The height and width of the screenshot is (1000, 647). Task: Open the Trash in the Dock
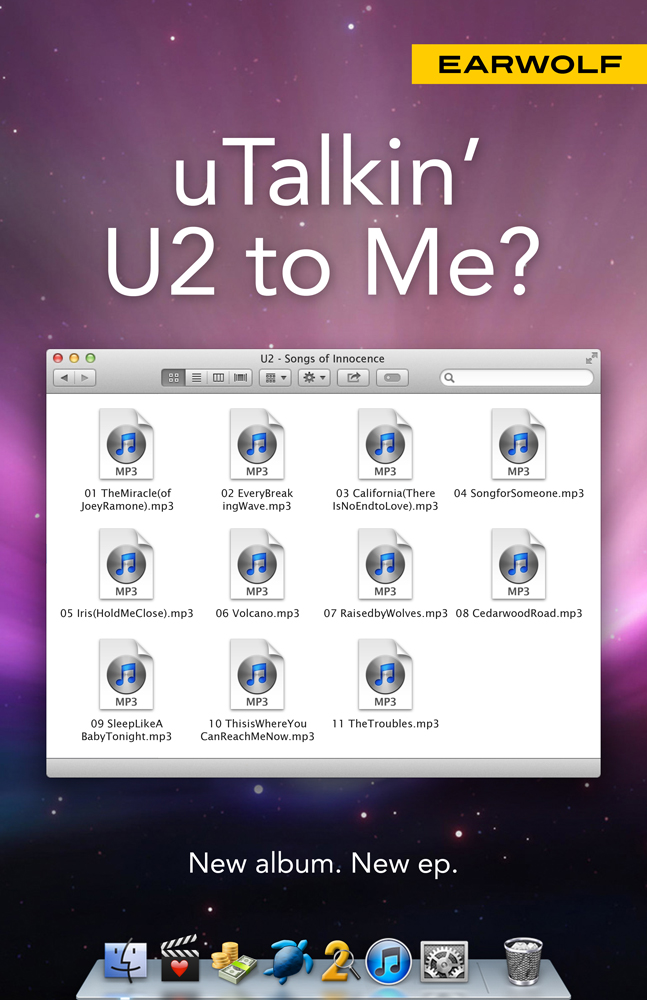point(523,960)
